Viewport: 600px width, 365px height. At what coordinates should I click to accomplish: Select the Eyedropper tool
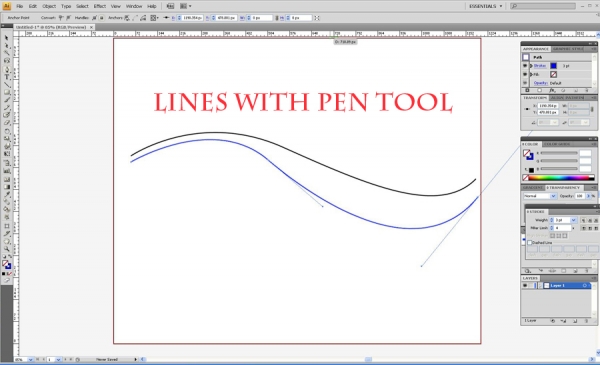click(7, 194)
